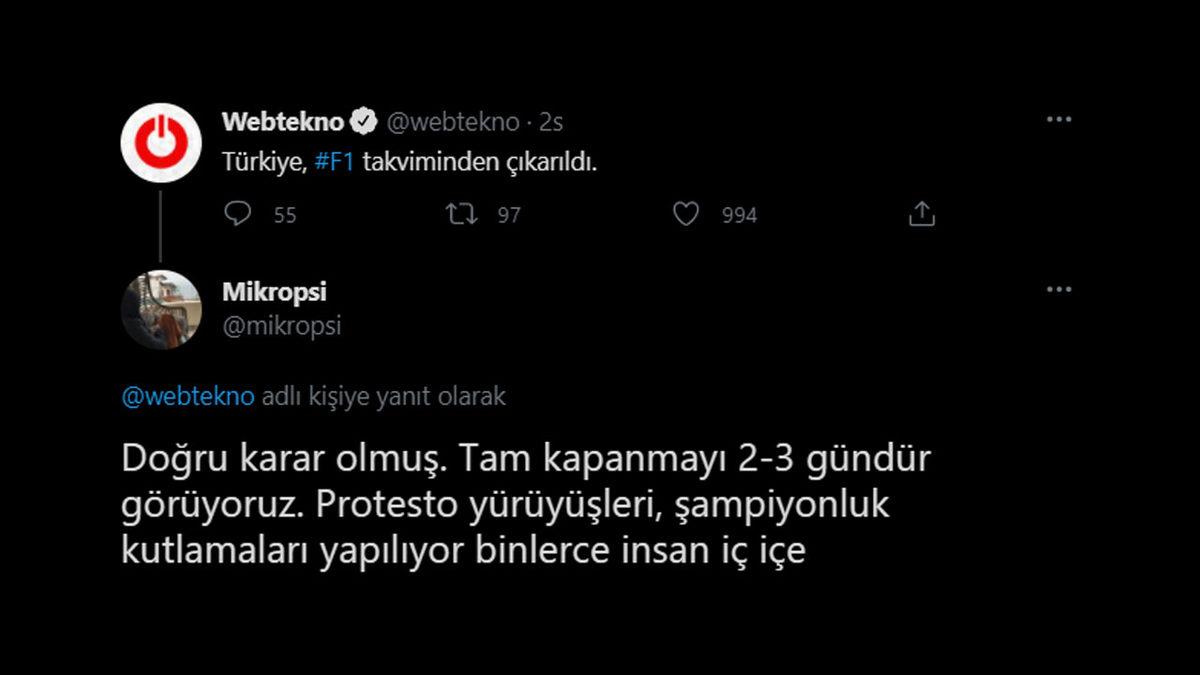The image size is (1200, 675).
Task: Open the more options menu on Webtekno's tweet
Action: (x=1057, y=118)
